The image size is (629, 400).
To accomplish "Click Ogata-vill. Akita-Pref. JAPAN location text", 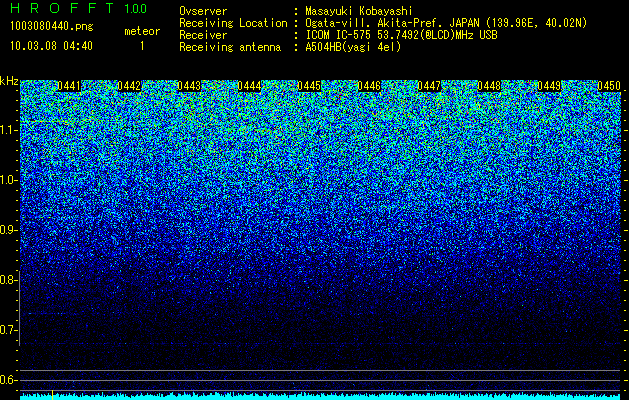I will [x=446, y=23].
